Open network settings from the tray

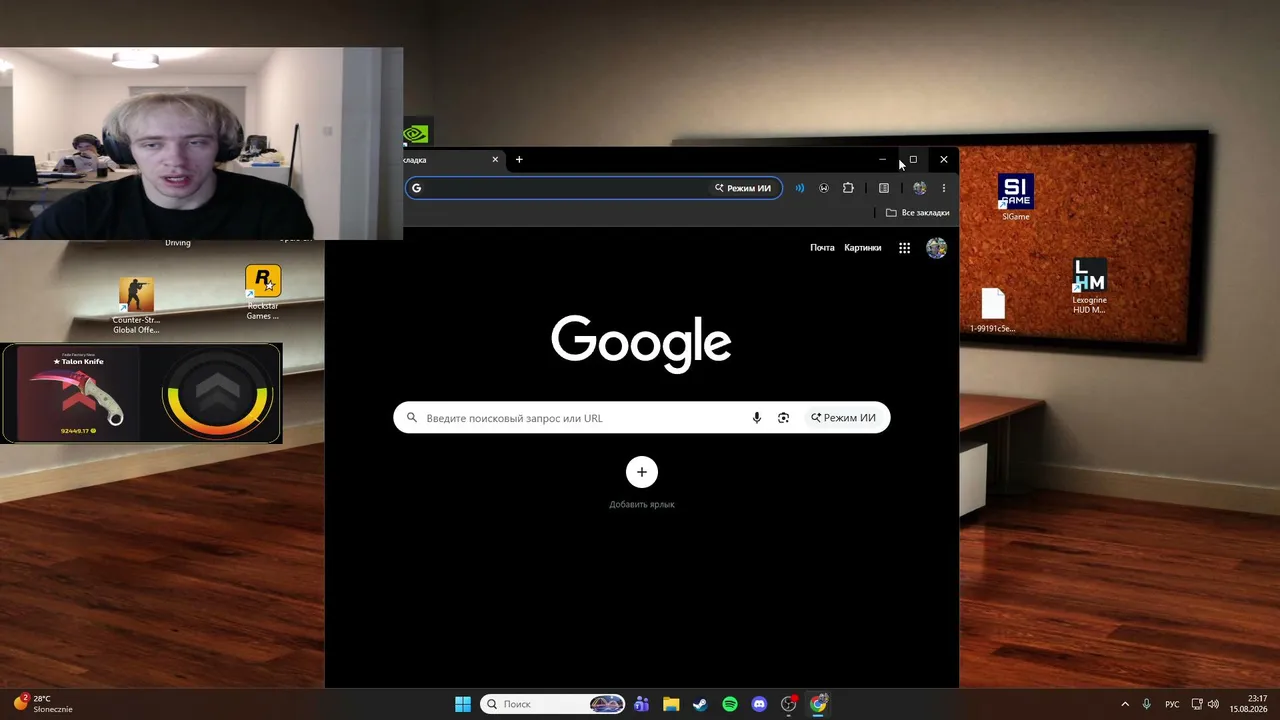[1197, 704]
